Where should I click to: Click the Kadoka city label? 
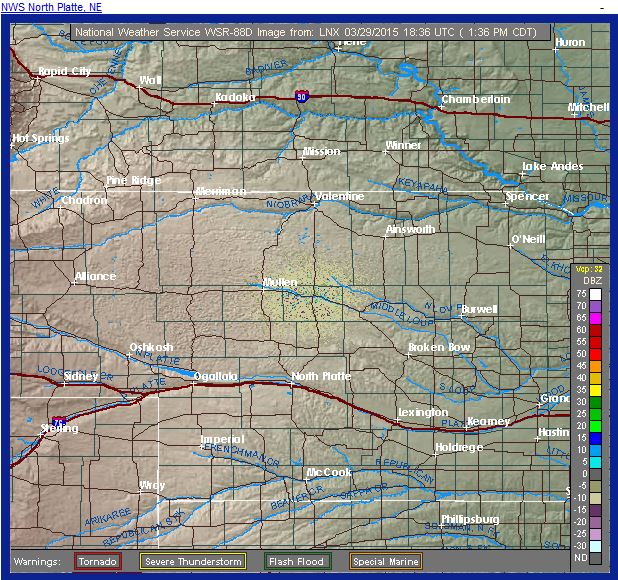[235, 97]
